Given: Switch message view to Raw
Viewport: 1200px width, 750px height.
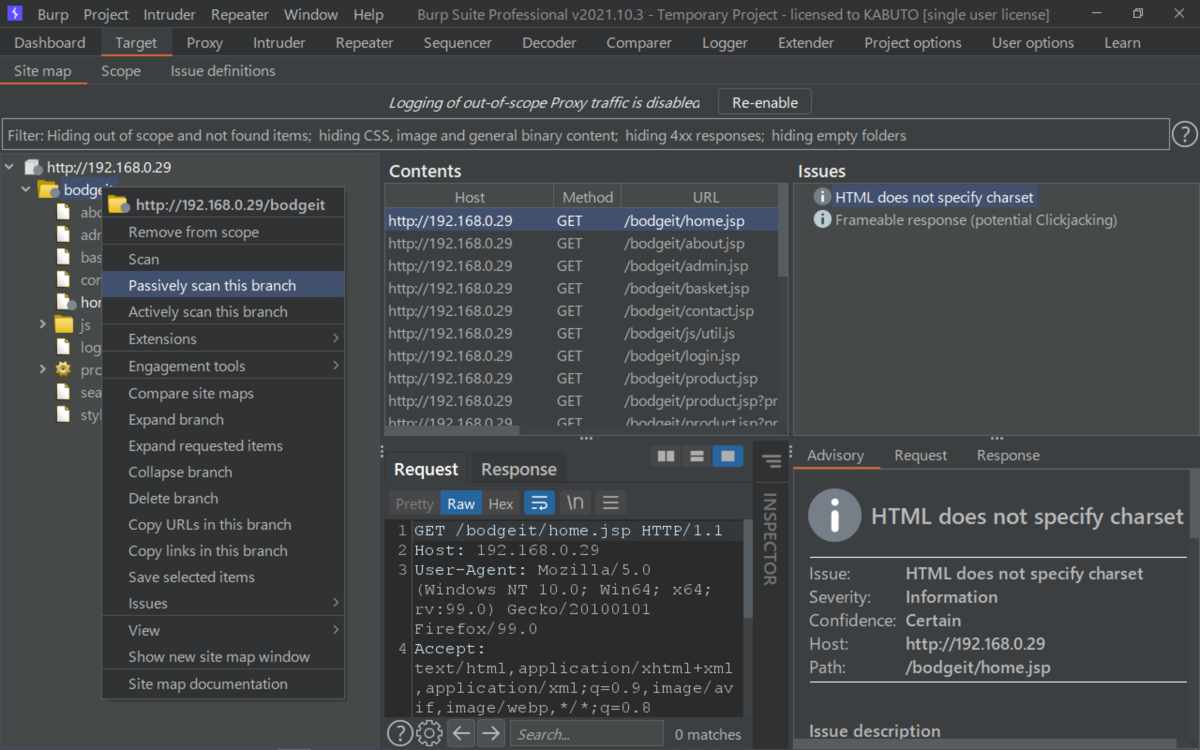Looking at the screenshot, I should pyautogui.click(x=461, y=504).
